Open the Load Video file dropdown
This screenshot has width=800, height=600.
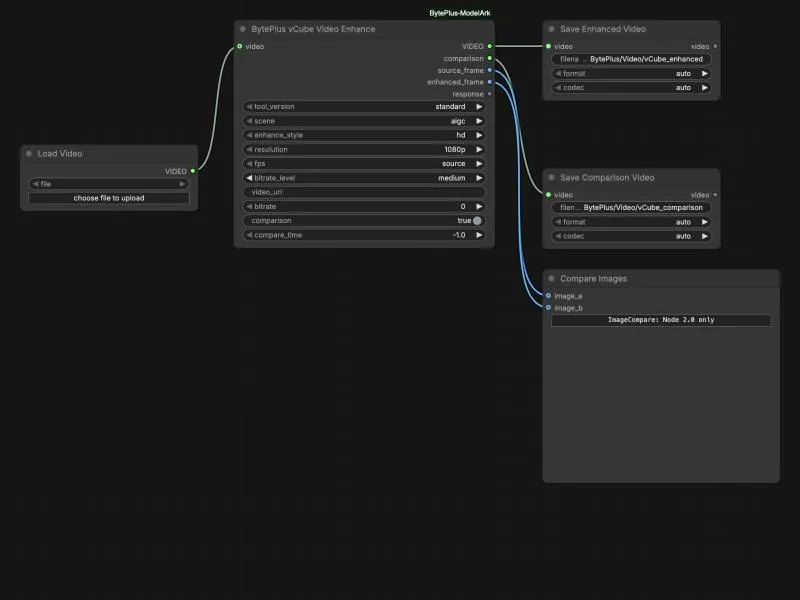109,184
